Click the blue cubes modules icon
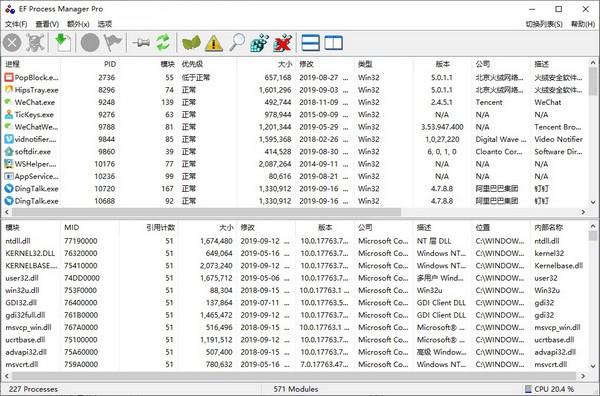This screenshot has width=600, height=396. point(259,42)
